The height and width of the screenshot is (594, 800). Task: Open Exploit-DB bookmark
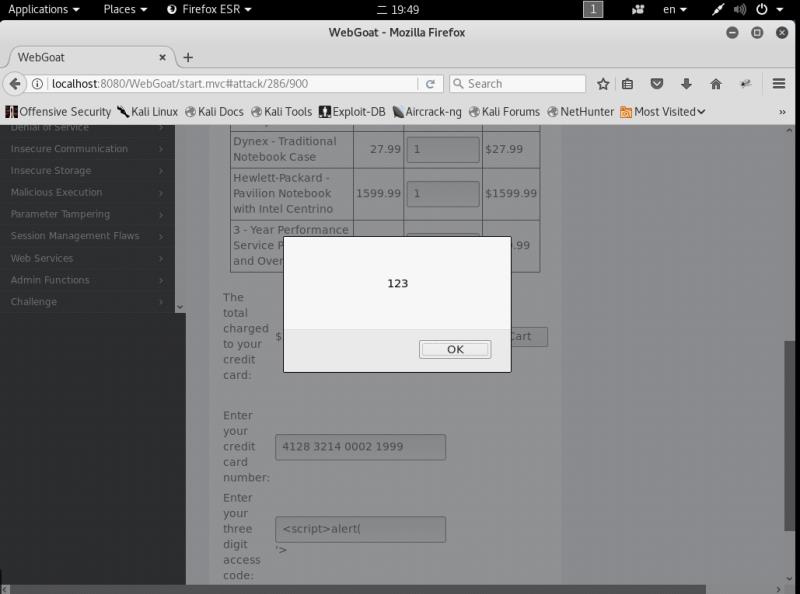tap(352, 112)
